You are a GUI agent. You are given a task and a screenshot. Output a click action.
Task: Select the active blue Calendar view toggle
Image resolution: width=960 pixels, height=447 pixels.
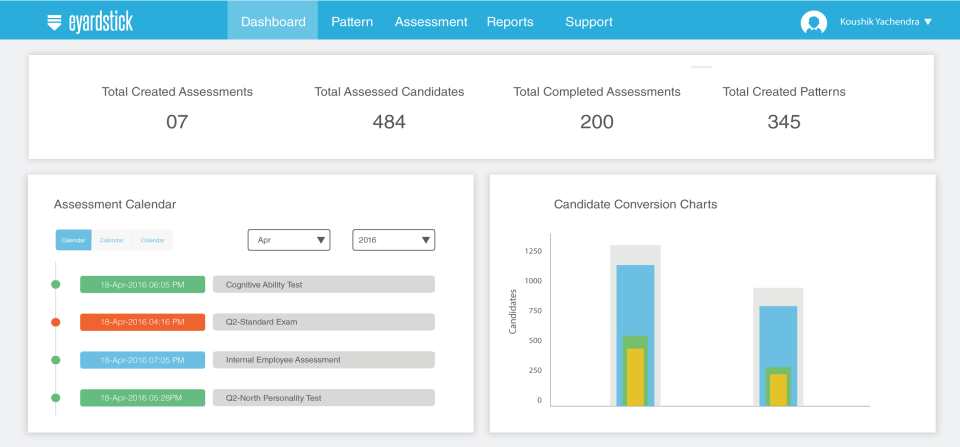[x=73, y=240]
